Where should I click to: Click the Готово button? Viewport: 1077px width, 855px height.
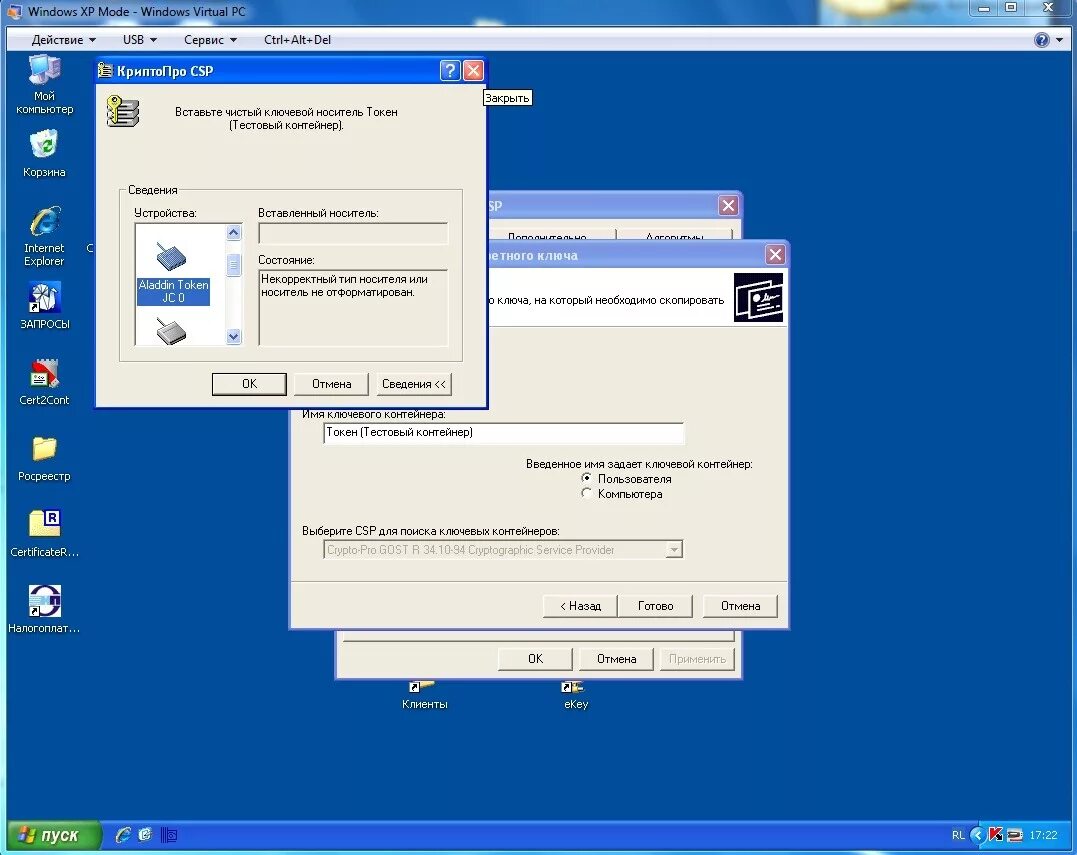pos(655,606)
